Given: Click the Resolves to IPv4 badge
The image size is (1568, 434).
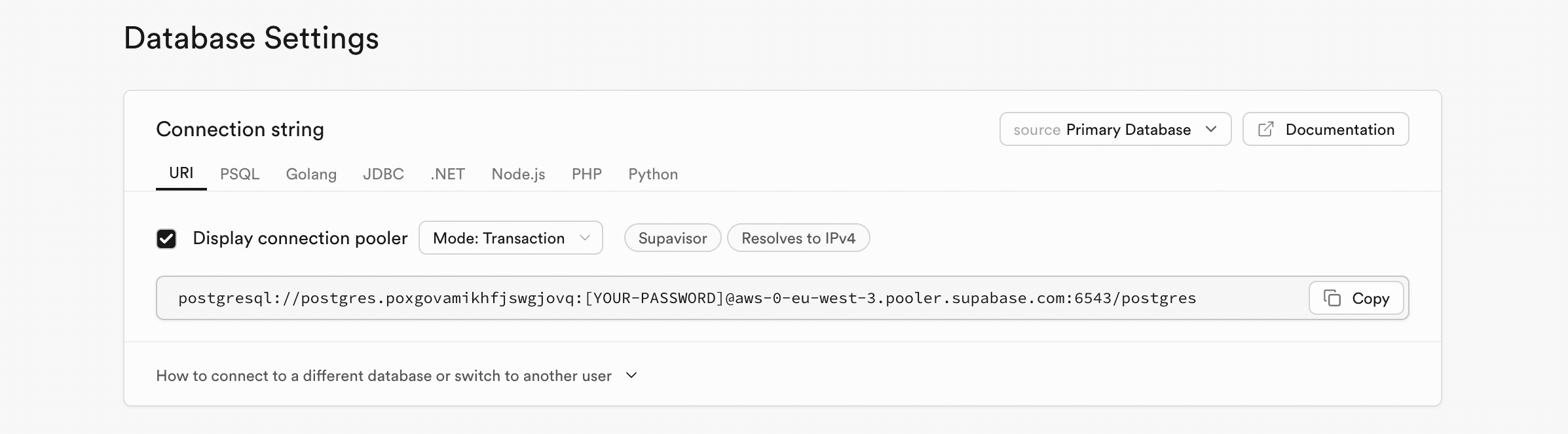Looking at the screenshot, I should 798,238.
